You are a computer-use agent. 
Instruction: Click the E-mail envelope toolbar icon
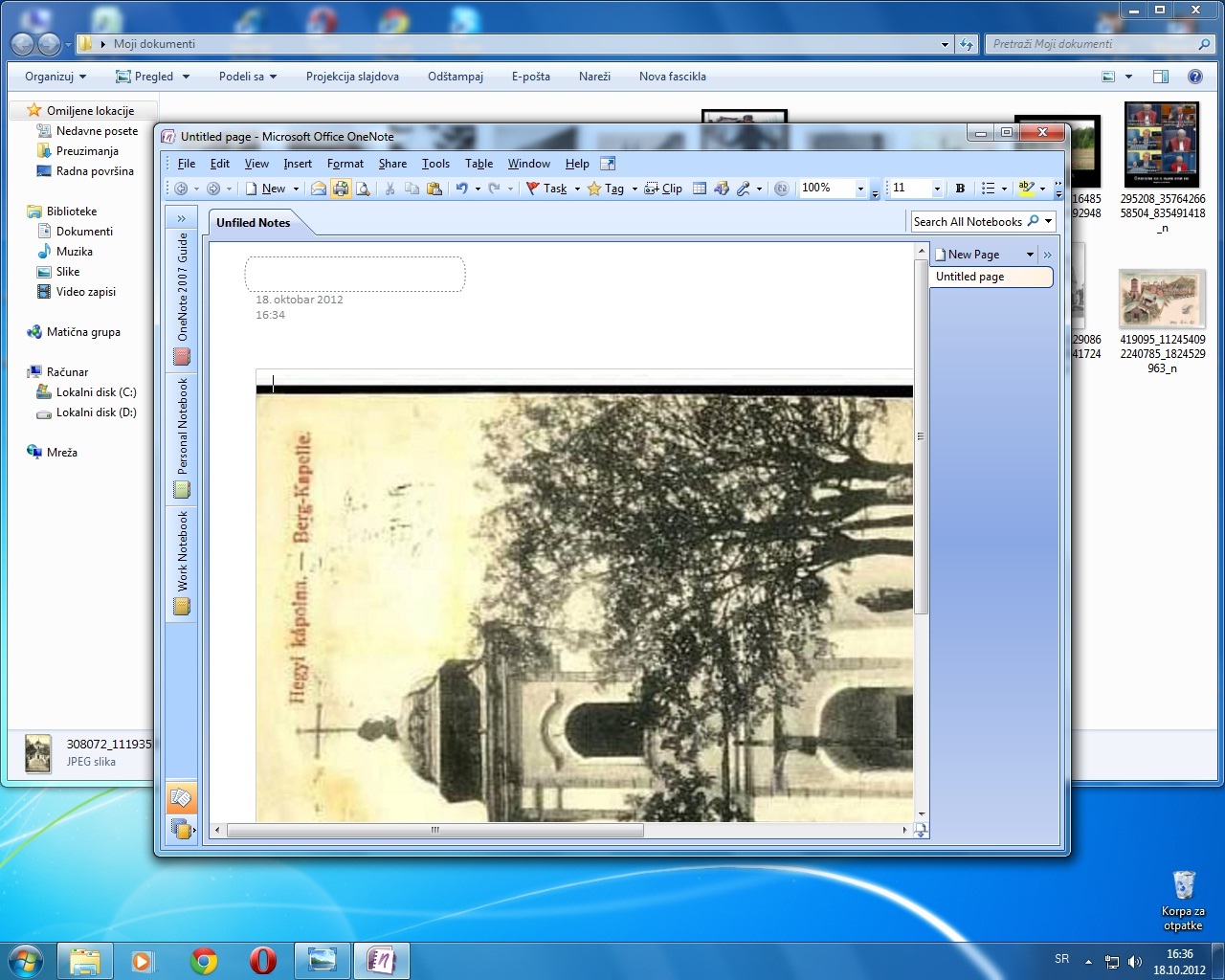(x=319, y=189)
